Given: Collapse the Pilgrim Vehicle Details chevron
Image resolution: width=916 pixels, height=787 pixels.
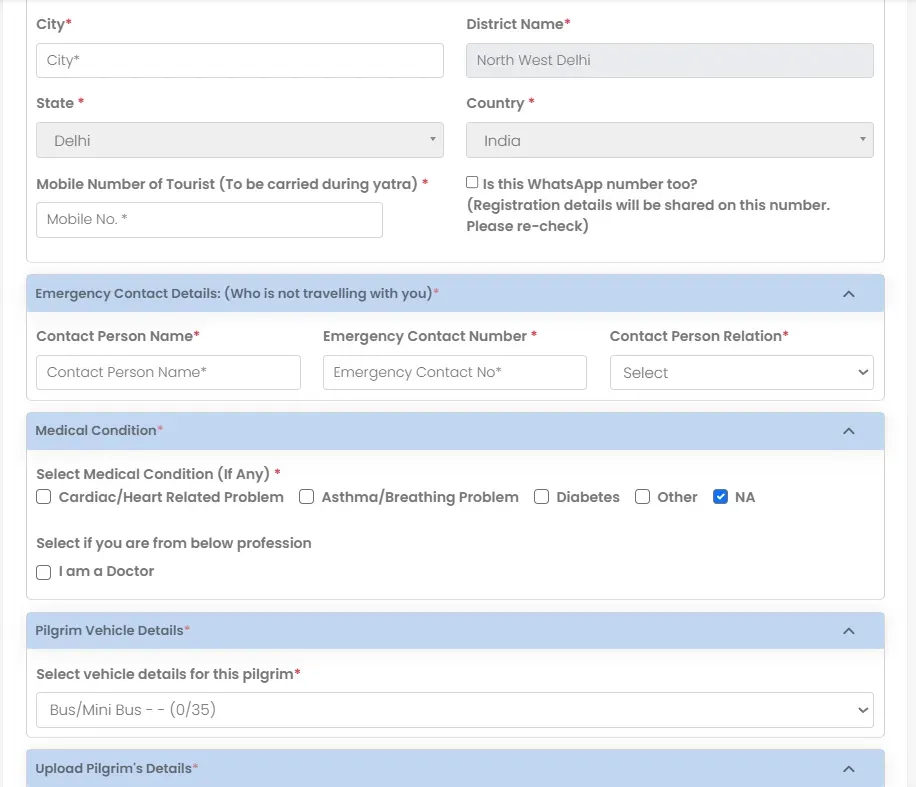Looking at the screenshot, I should pos(848,631).
